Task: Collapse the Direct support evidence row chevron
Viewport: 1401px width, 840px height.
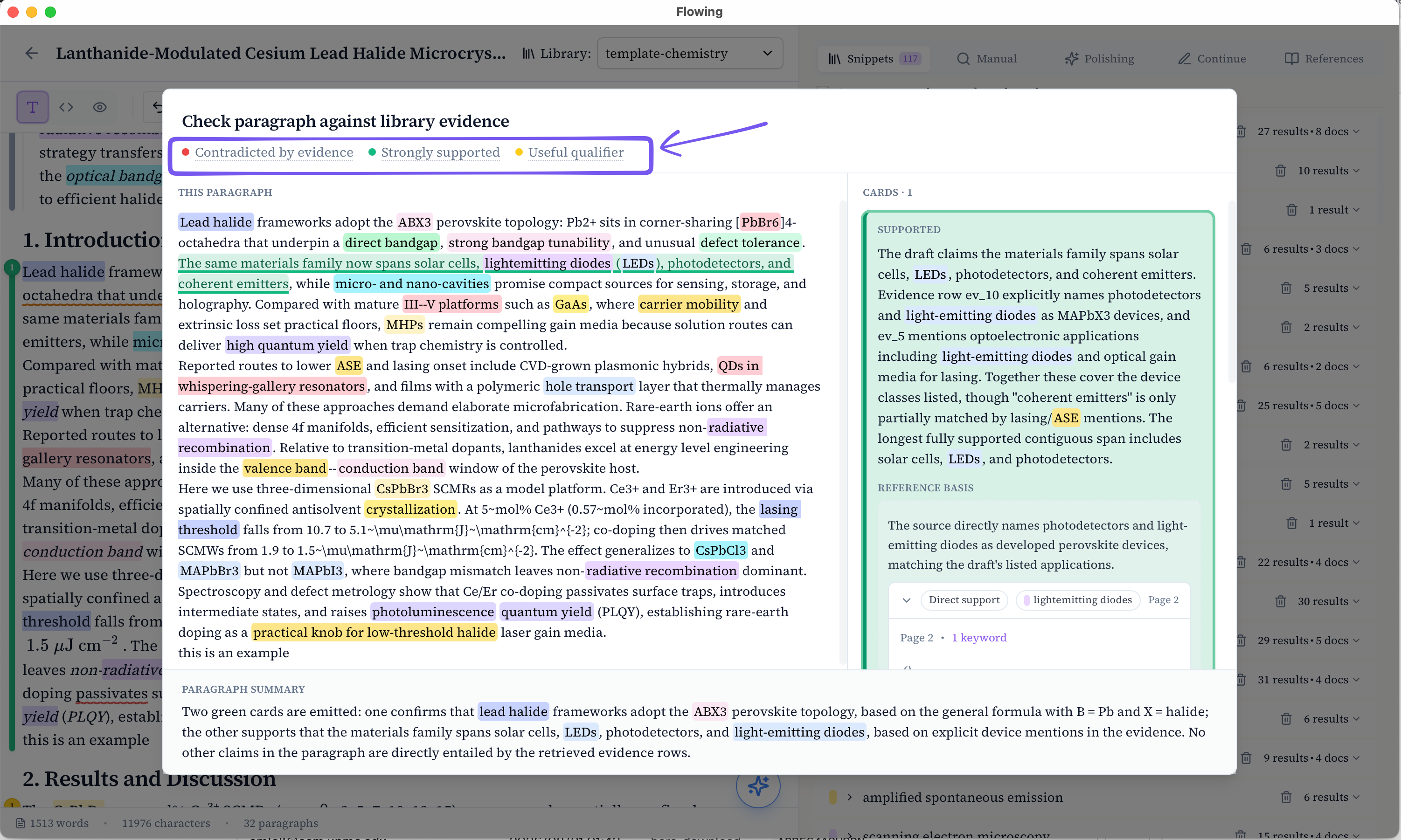Action: click(x=907, y=600)
